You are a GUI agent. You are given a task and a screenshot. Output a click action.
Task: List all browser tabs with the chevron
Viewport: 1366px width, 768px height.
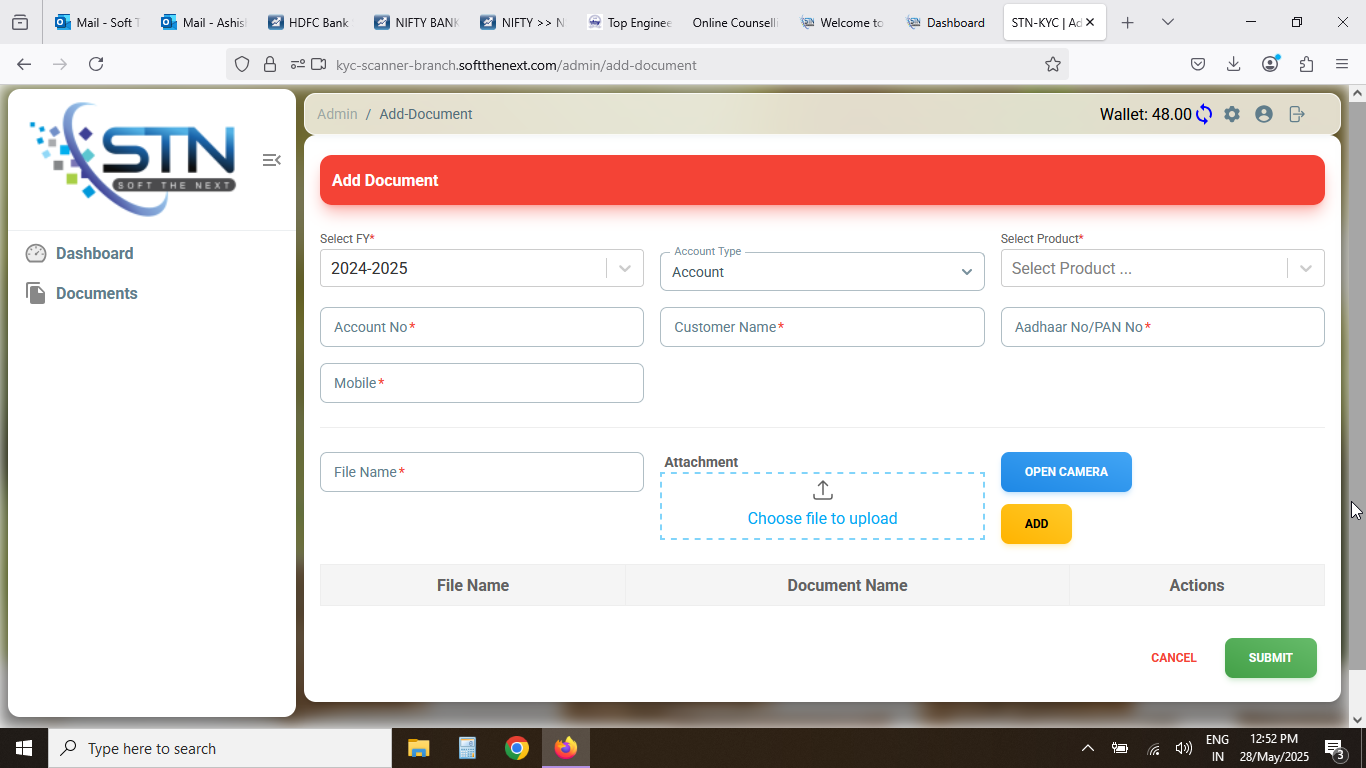[1167, 22]
